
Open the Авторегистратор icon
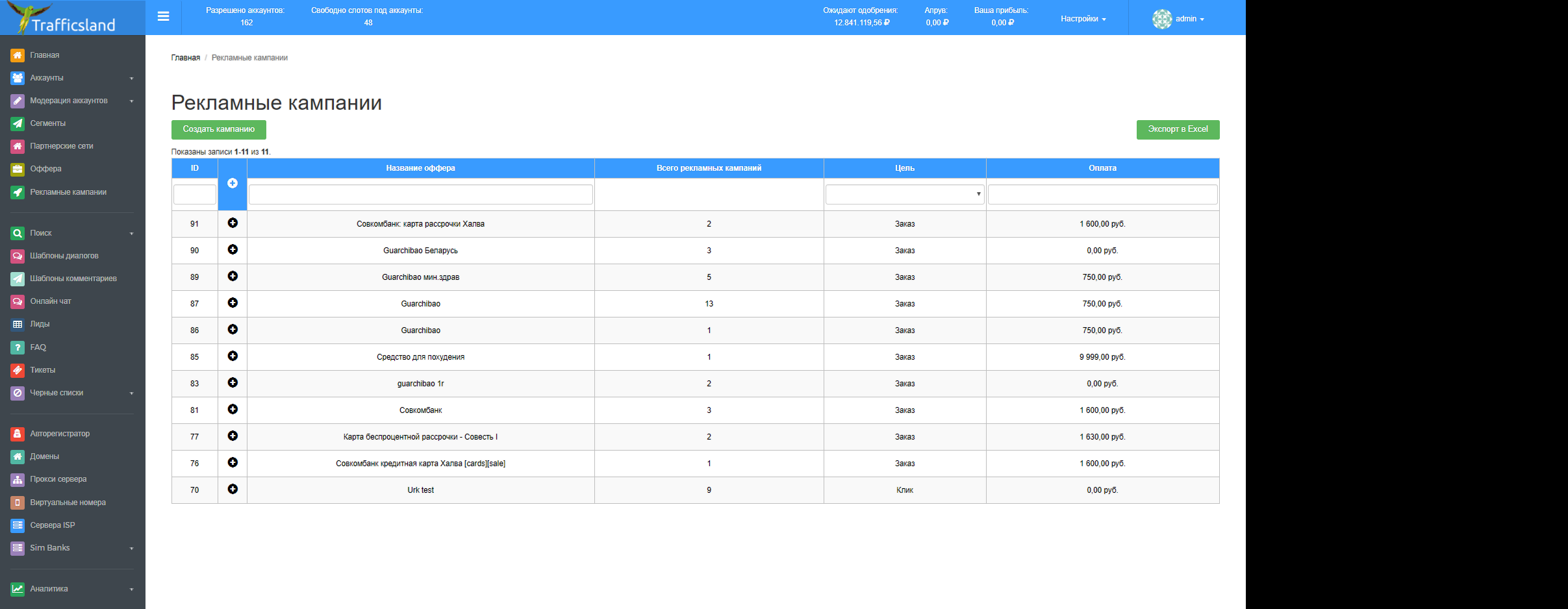point(18,434)
